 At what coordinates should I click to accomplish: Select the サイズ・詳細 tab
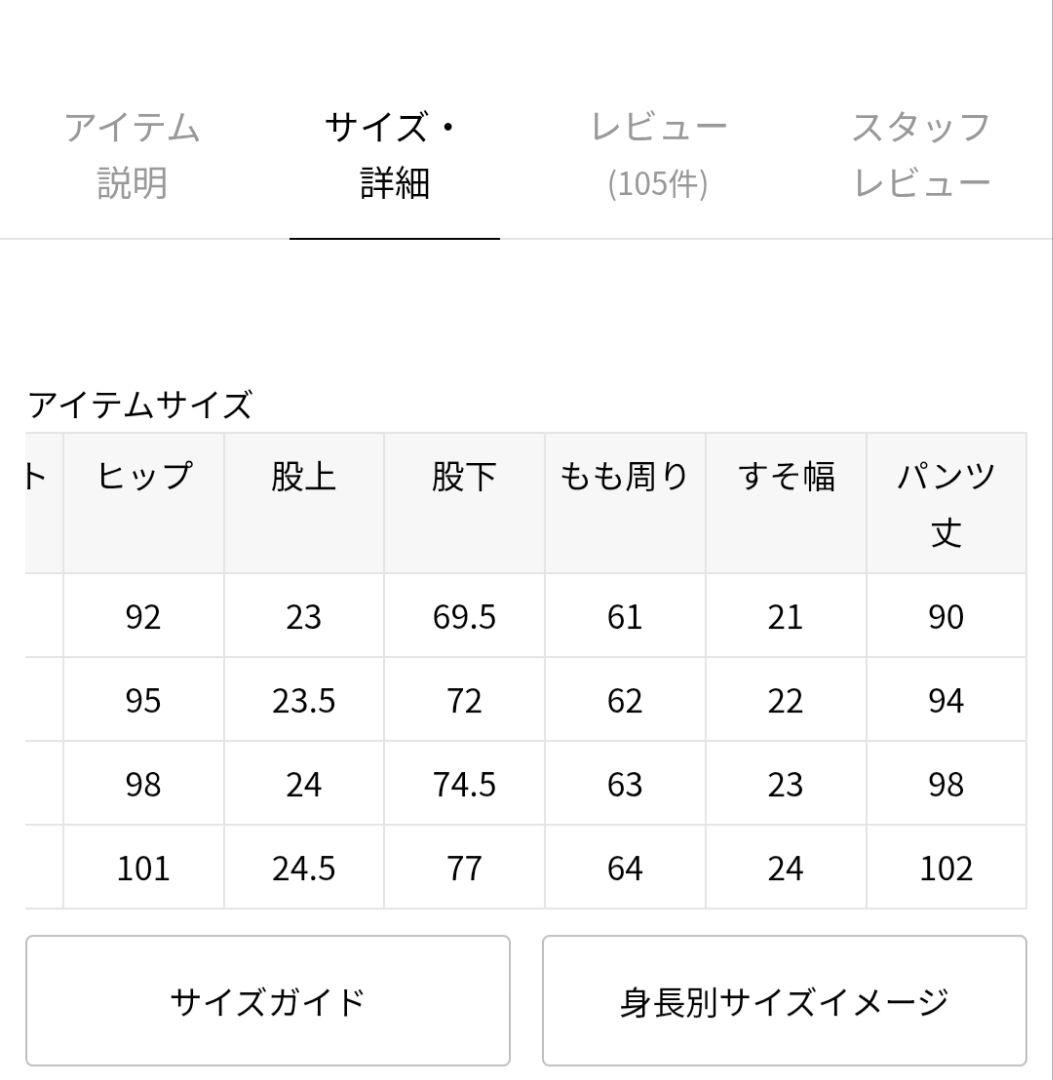(394, 155)
